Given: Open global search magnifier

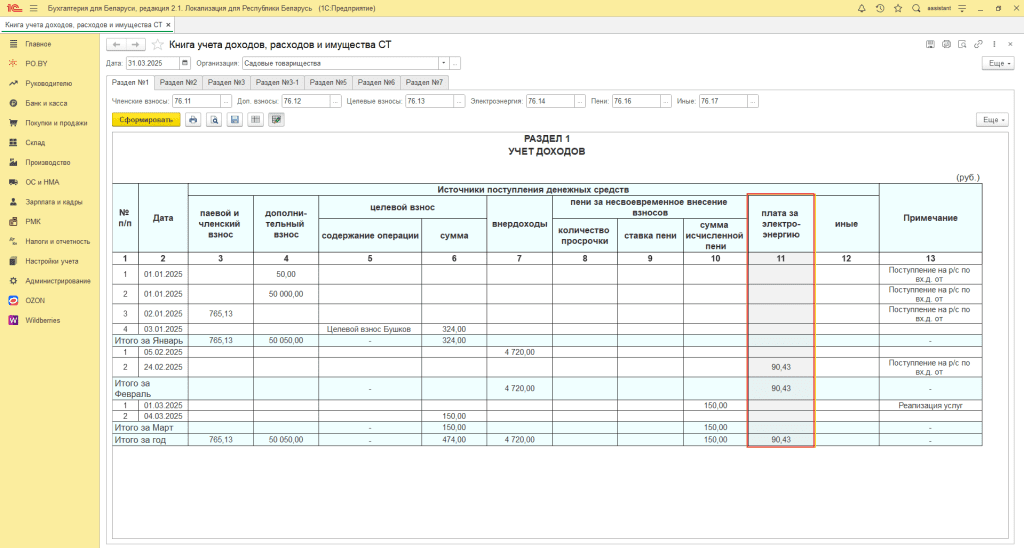Looking at the screenshot, I should [x=916, y=8].
